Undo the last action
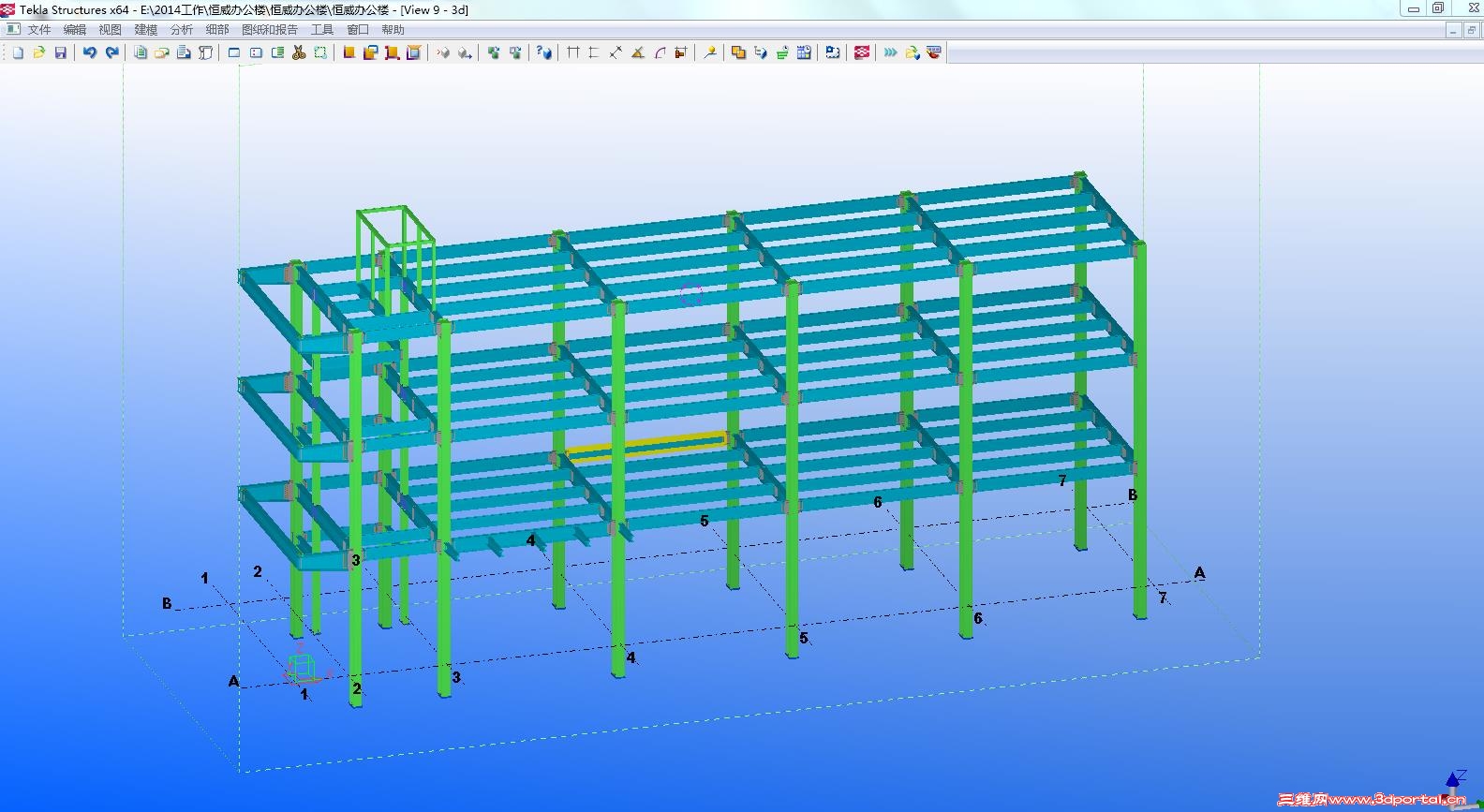The image size is (1484, 812). [x=90, y=52]
